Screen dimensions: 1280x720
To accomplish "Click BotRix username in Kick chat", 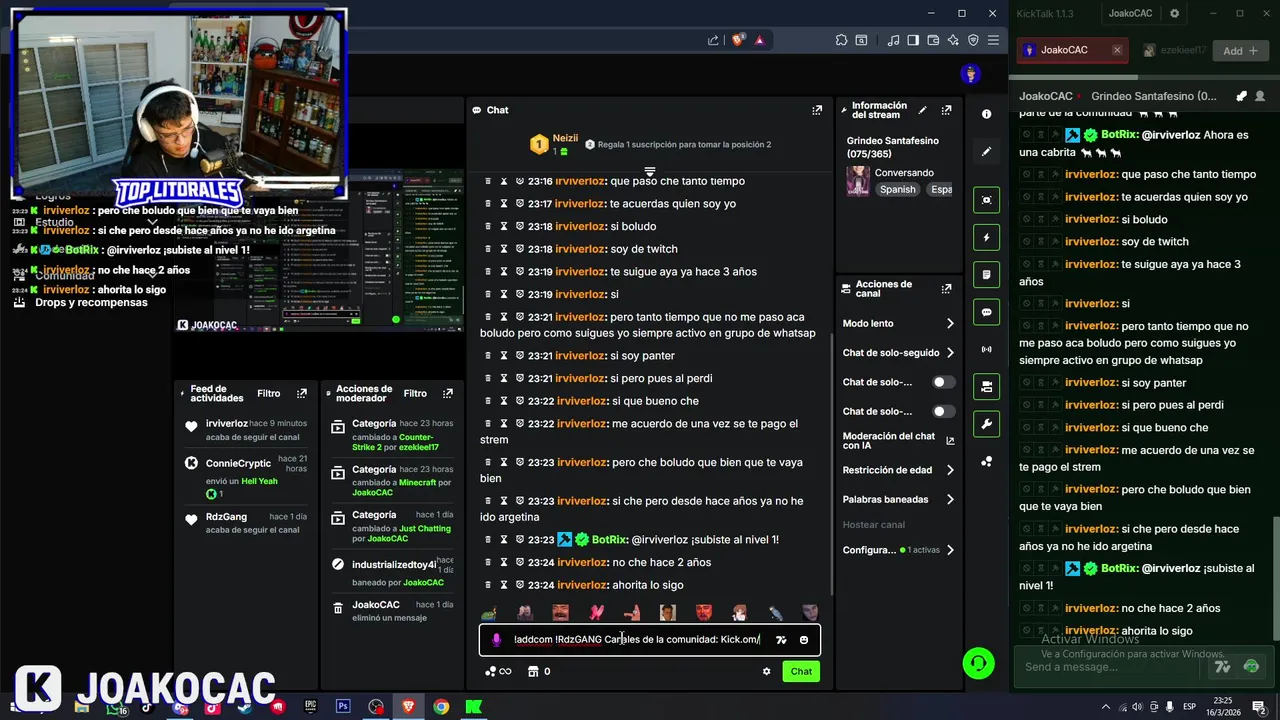I will (609, 540).
